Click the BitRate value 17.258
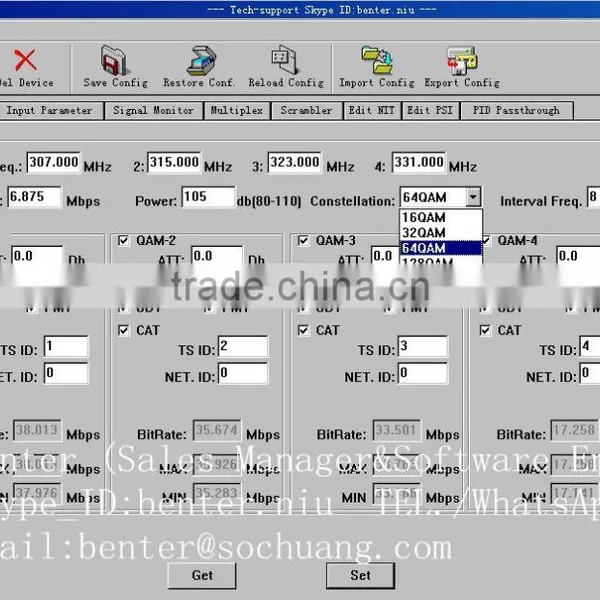 [575, 430]
